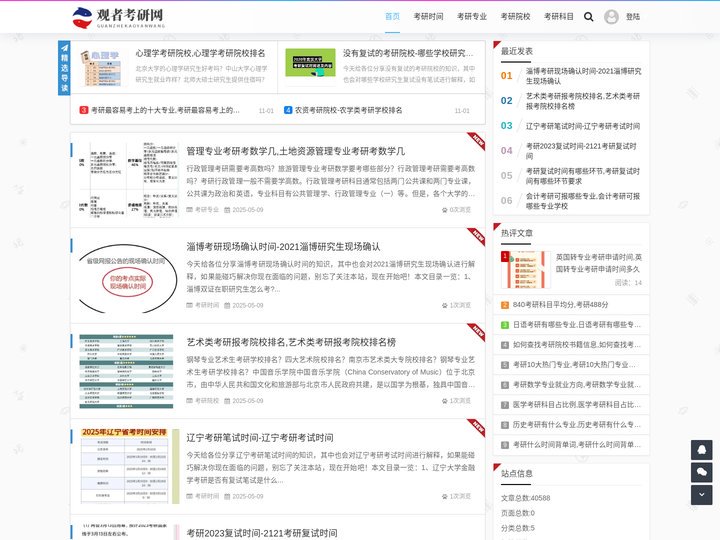Open article 考研2023复试时间-2121考研复试时间

coord(262,533)
